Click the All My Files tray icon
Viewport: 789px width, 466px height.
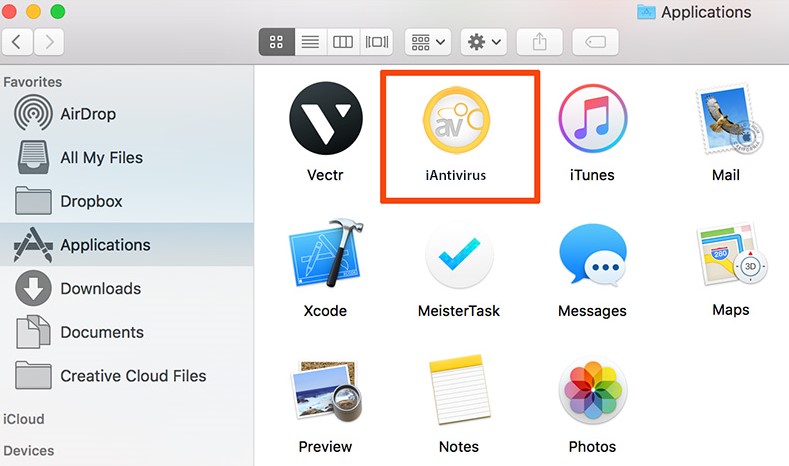pyautogui.click(x=34, y=157)
